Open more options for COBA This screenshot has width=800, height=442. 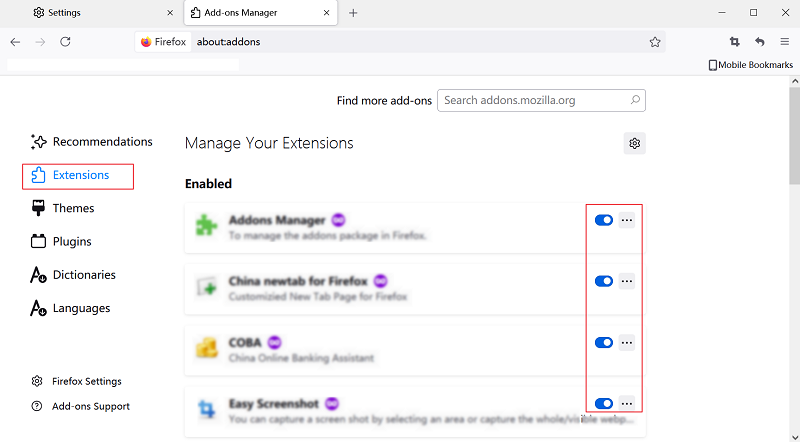627,342
